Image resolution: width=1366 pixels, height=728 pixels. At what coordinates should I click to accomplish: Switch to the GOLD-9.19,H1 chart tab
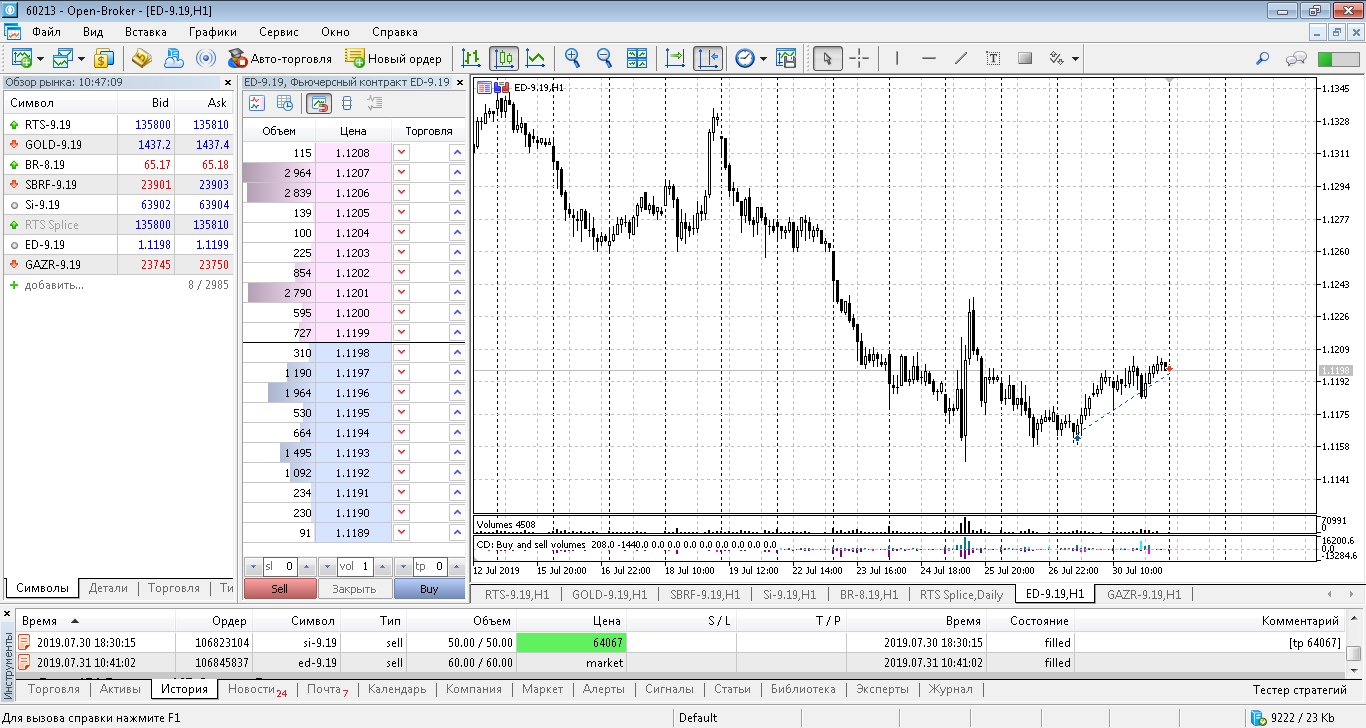click(x=609, y=594)
